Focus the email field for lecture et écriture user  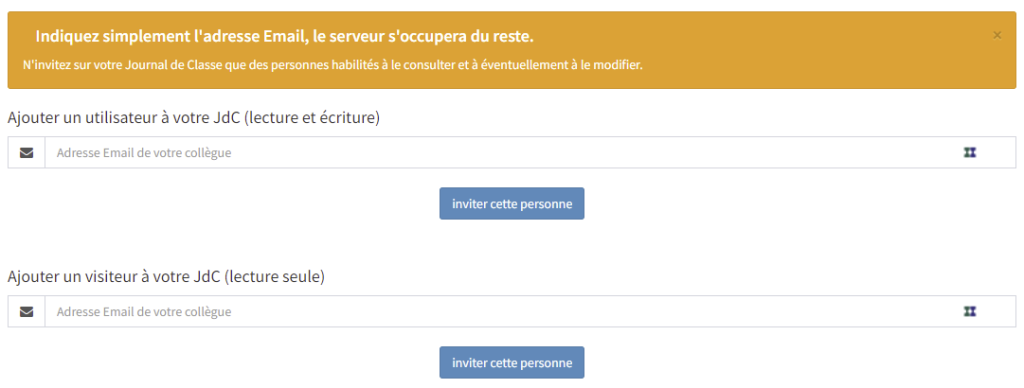[530, 153]
